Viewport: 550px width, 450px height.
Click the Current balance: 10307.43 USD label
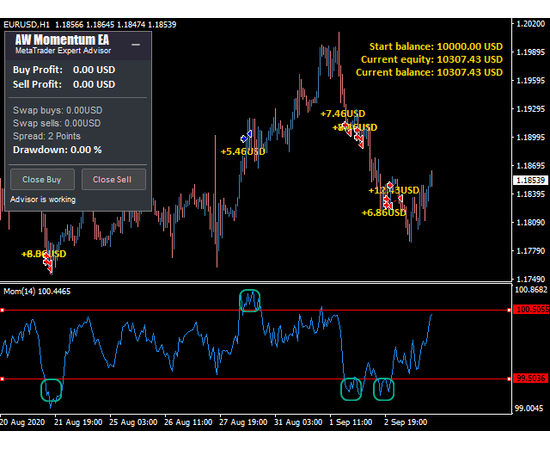pos(429,73)
